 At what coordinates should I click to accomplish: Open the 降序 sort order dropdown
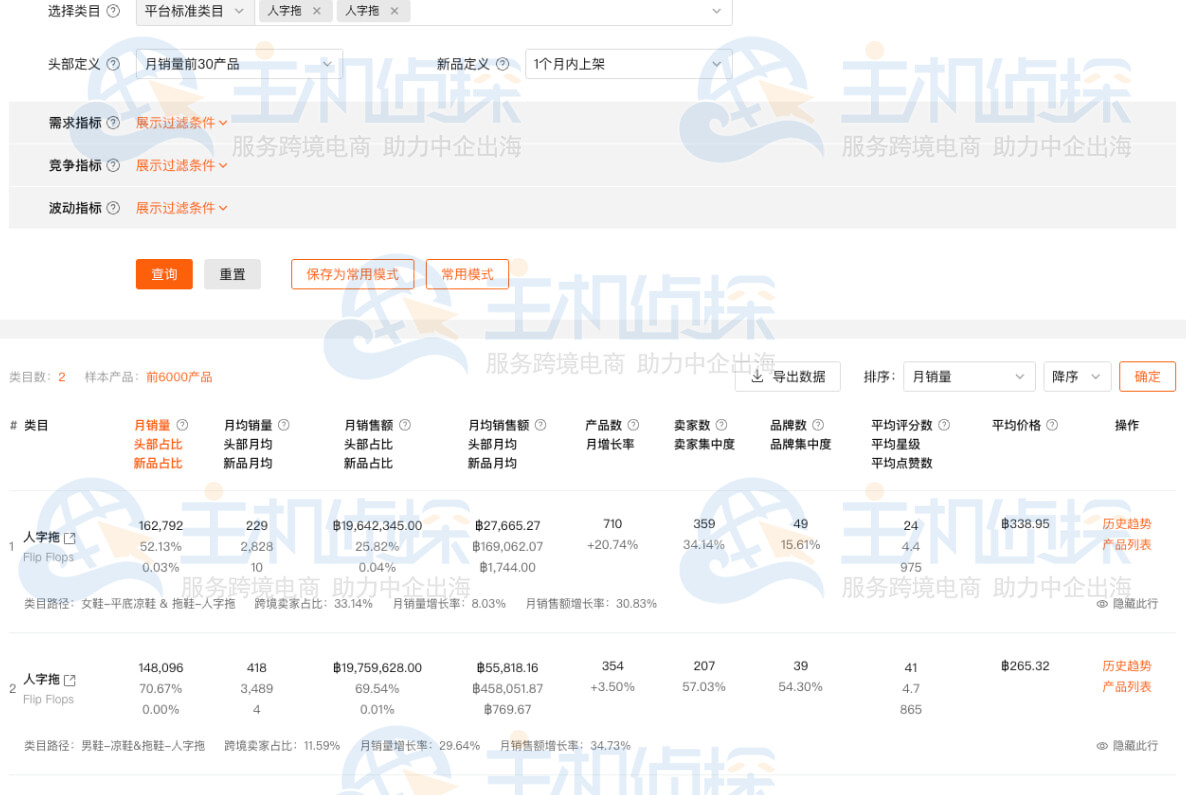[1076, 377]
